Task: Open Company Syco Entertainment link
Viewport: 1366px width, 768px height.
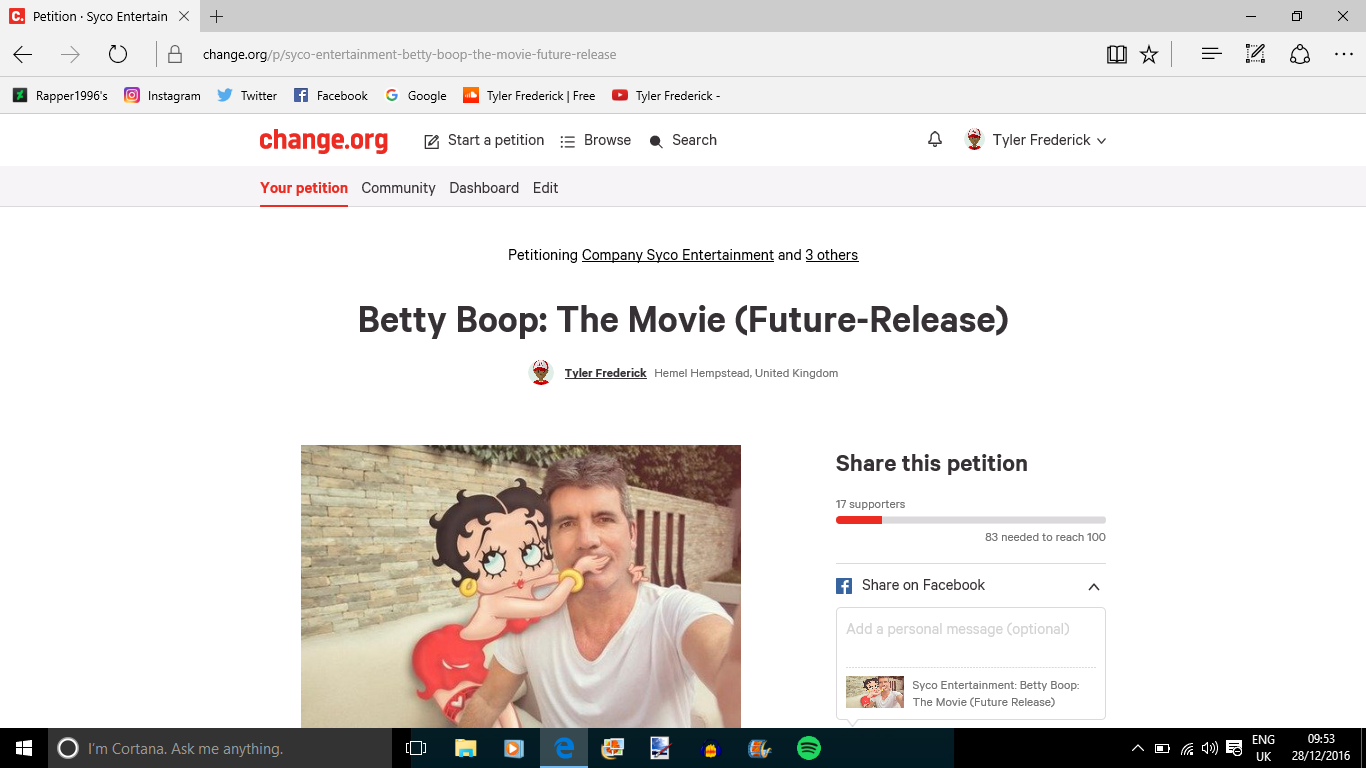Action: pyautogui.click(x=678, y=255)
